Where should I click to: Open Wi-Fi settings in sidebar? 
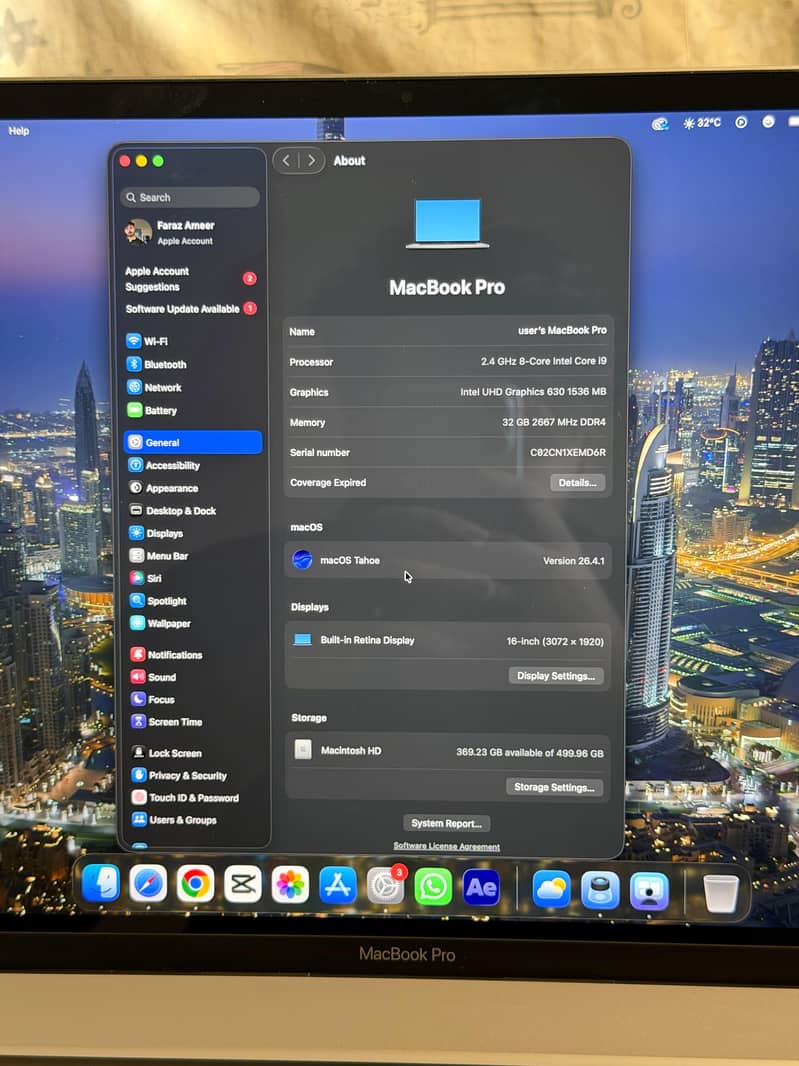click(x=147, y=341)
